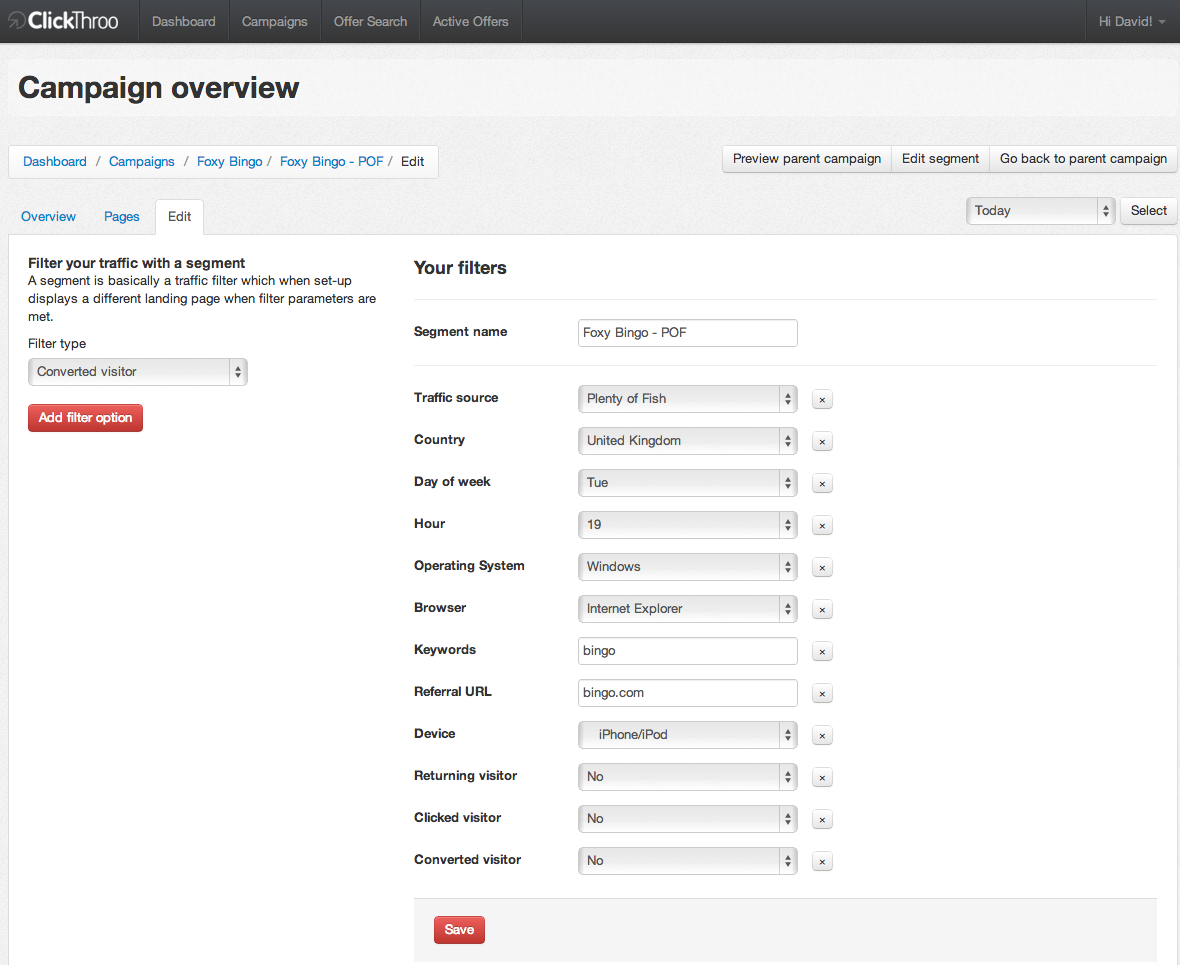
Task: Delete the Keywords filter row
Action: [822, 652]
